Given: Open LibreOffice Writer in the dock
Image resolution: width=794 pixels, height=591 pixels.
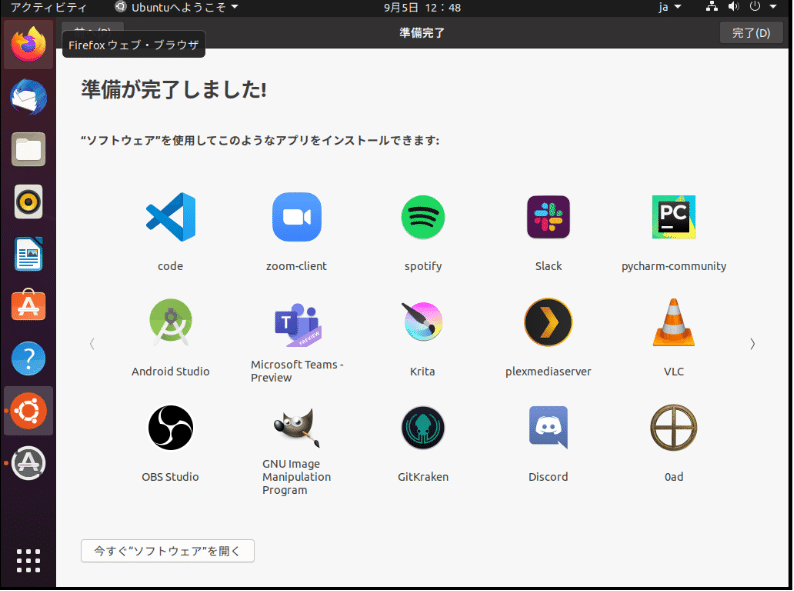Looking at the screenshot, I should point(28,254).
